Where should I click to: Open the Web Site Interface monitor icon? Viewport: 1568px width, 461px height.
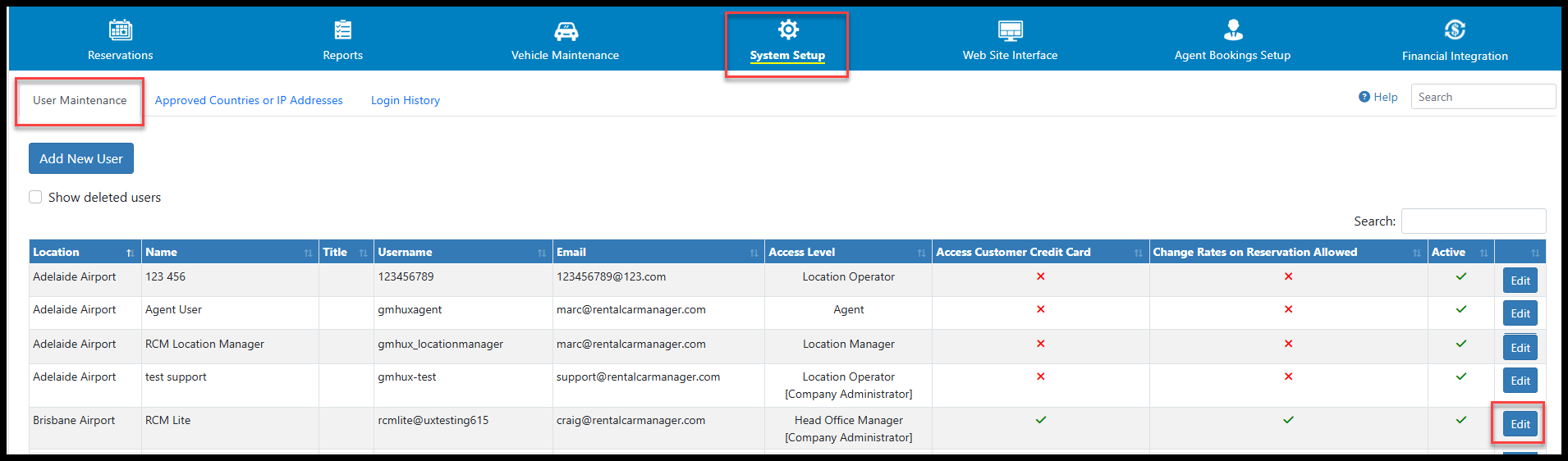coord(1010,31)
